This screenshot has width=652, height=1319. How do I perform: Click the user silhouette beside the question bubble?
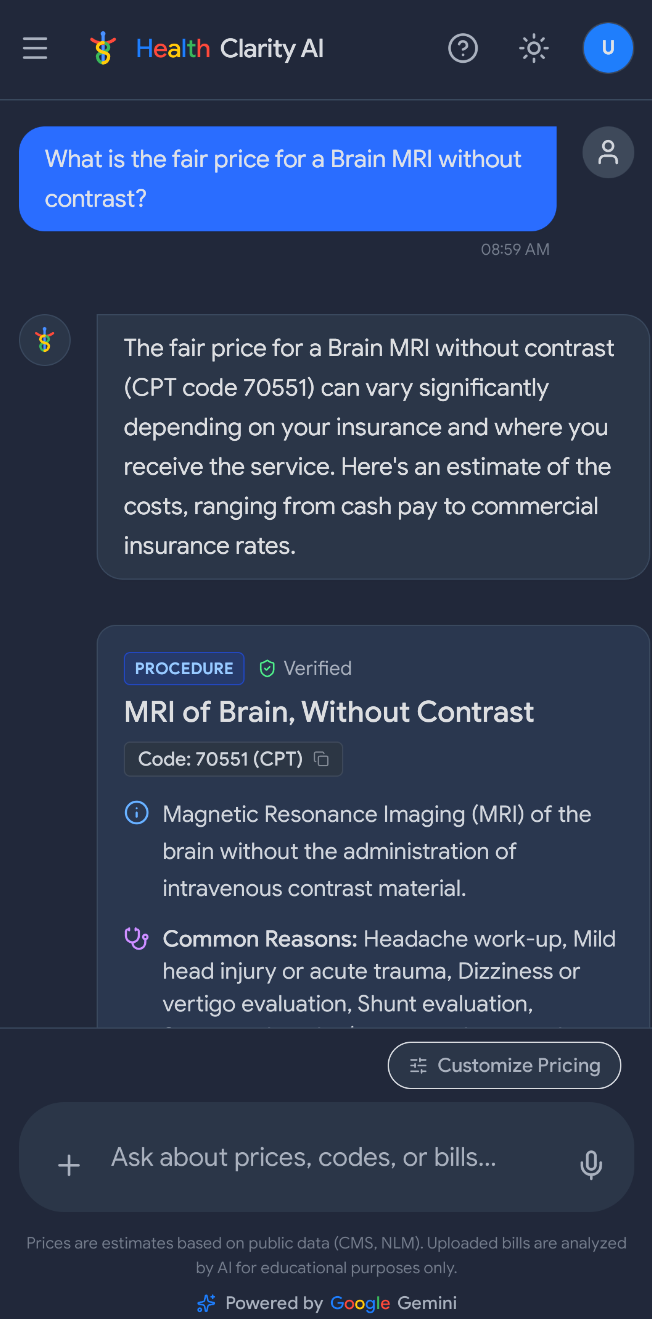[x=608, y=152]
